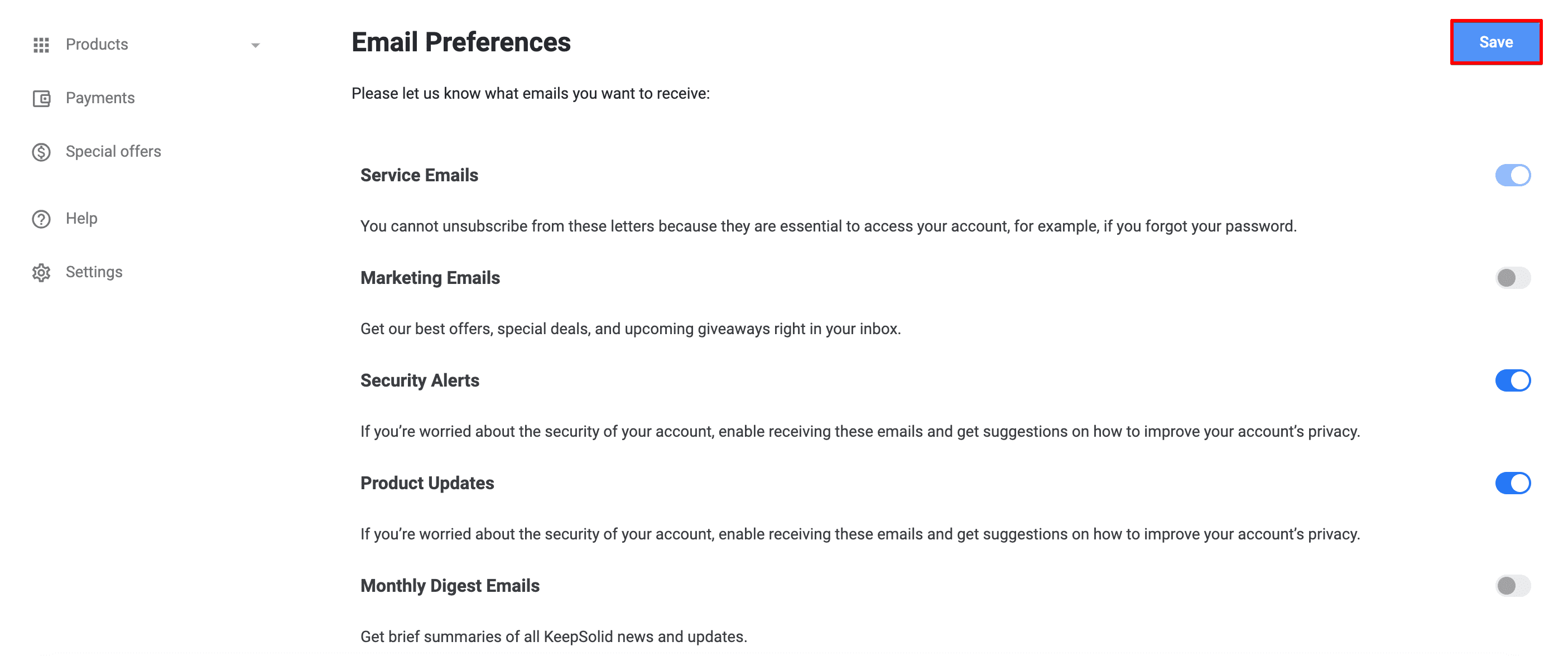
Task: Turn off Product Updates toggle
Action: [x=1512, y=483]
